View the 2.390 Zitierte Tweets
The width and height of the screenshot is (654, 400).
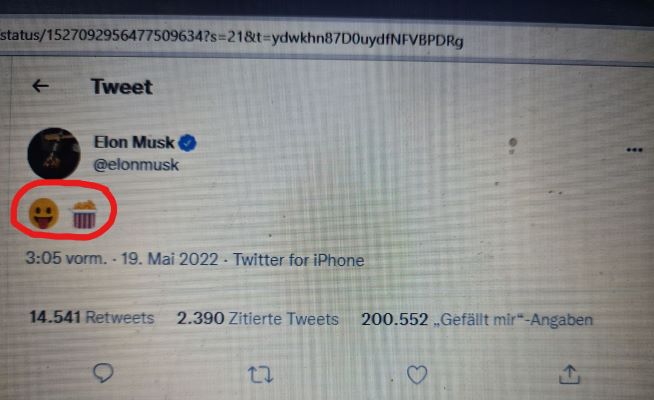(257, 319)
